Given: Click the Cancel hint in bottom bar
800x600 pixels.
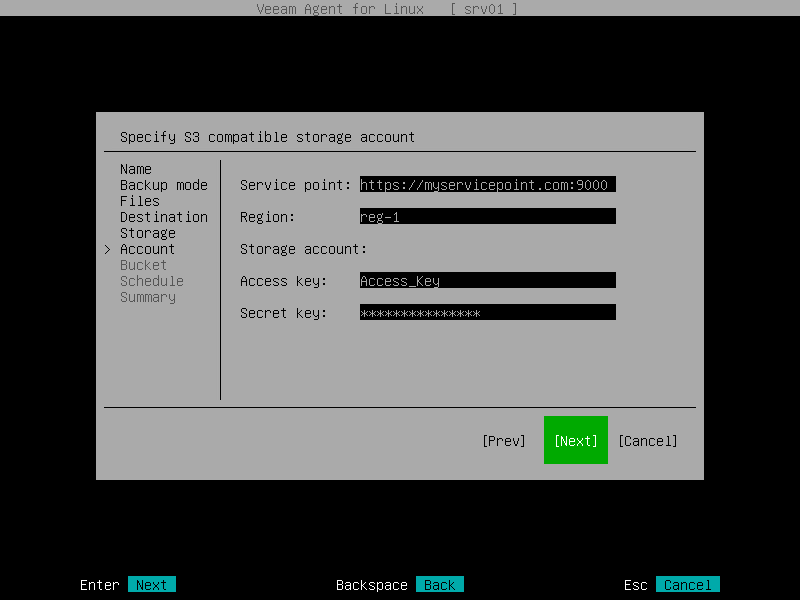Looking at the screenshot, I should [x=688, y=584].
